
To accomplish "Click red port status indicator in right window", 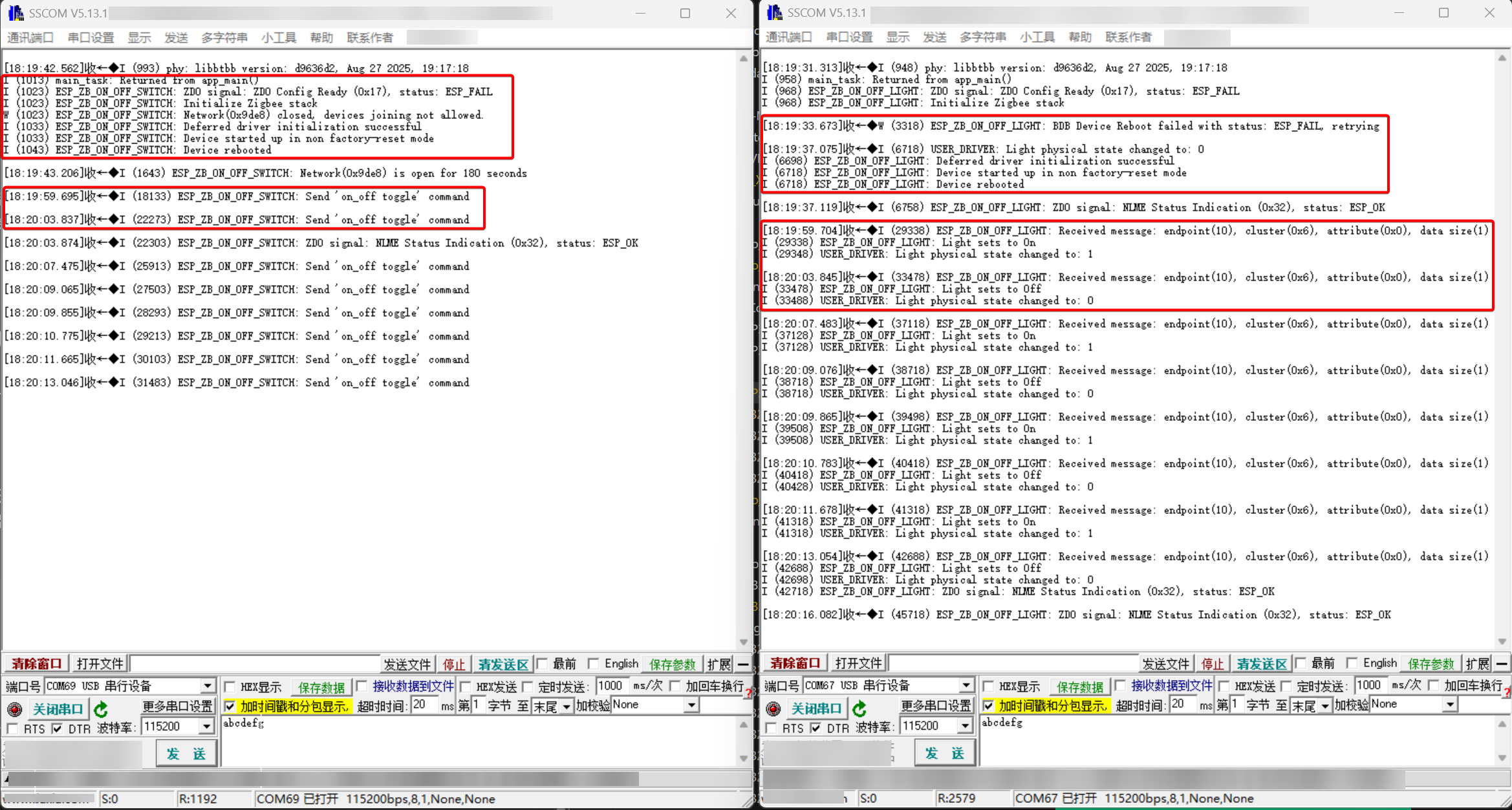I will pyautogui.click(x=773, y=709).
